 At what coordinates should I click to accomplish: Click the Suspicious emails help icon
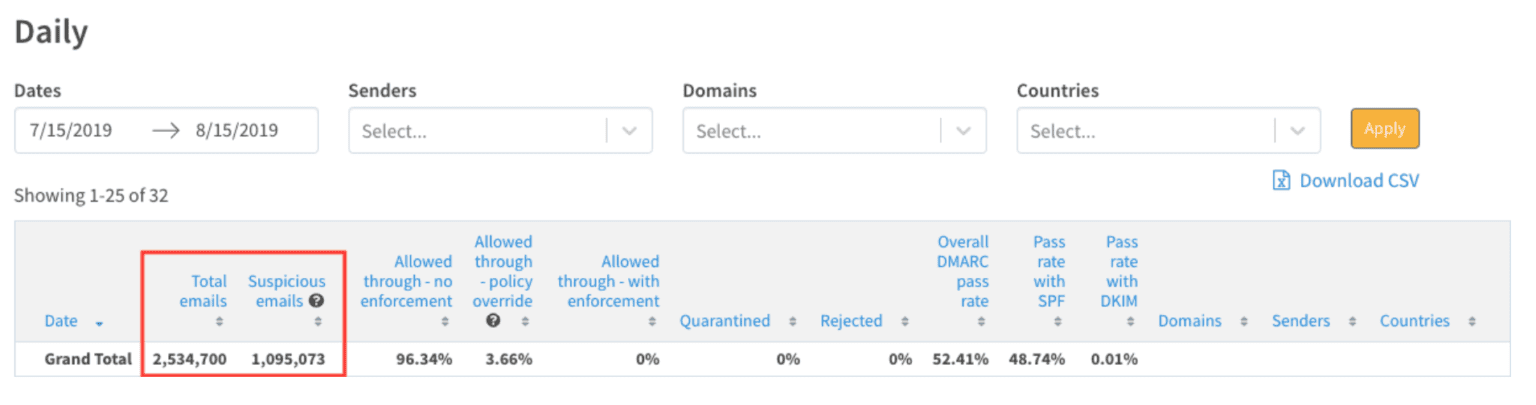316,301
